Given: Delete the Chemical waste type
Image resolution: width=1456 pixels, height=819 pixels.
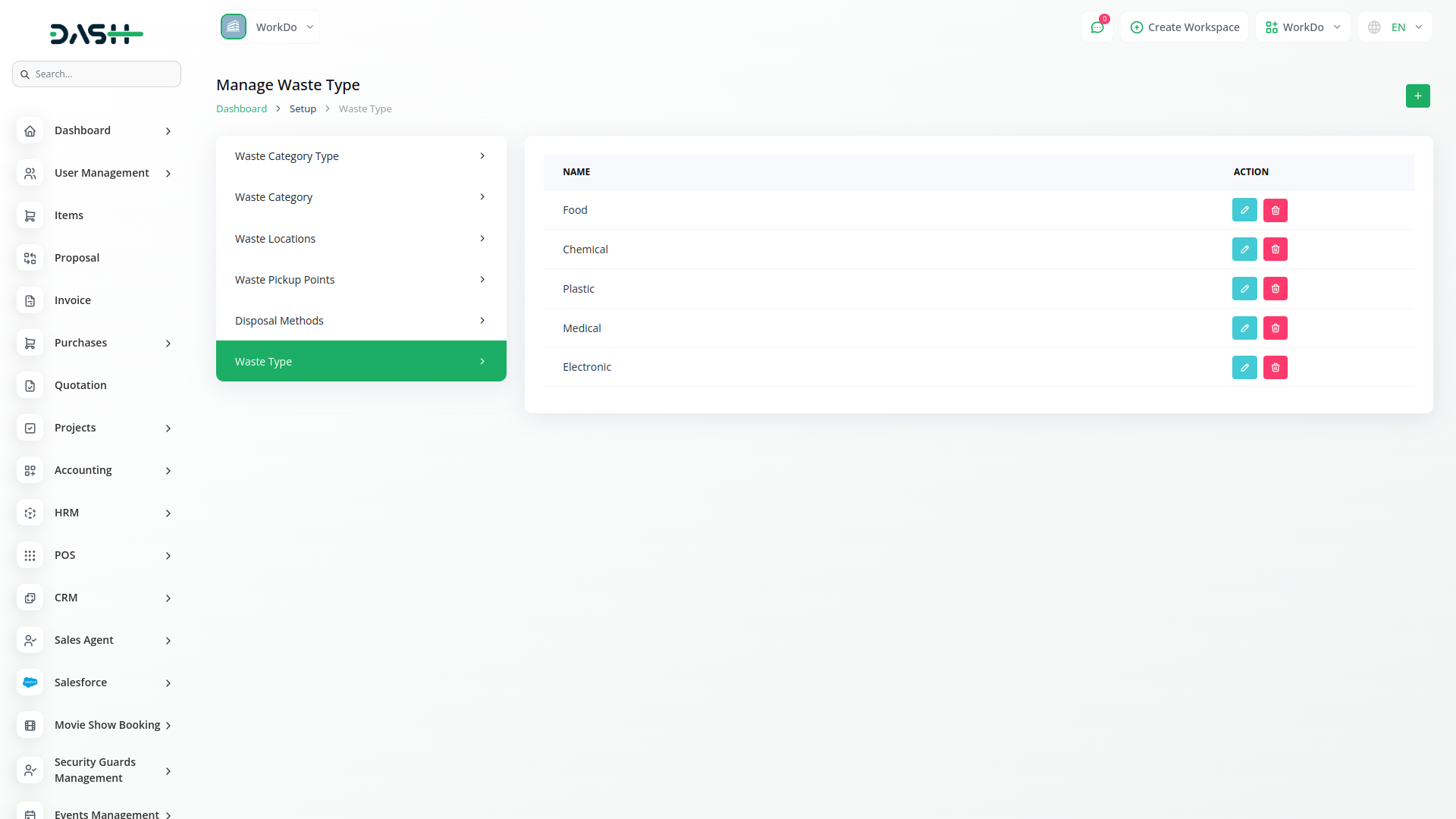Looking at the screenshot, I should coord(1276,249).
